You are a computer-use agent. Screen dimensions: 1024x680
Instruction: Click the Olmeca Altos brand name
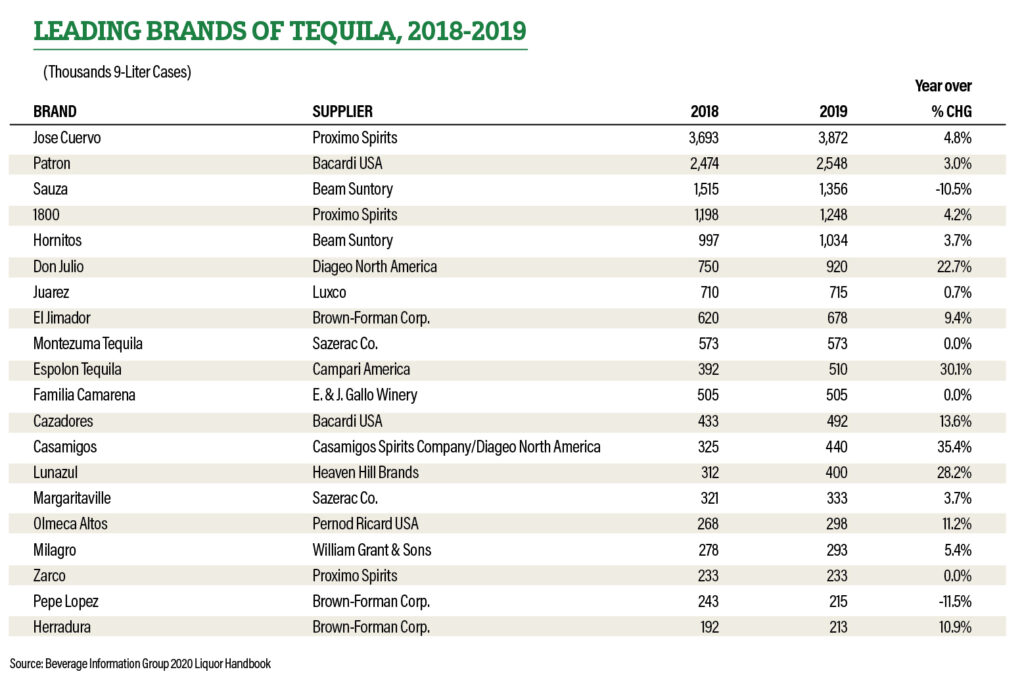(70, 524)
